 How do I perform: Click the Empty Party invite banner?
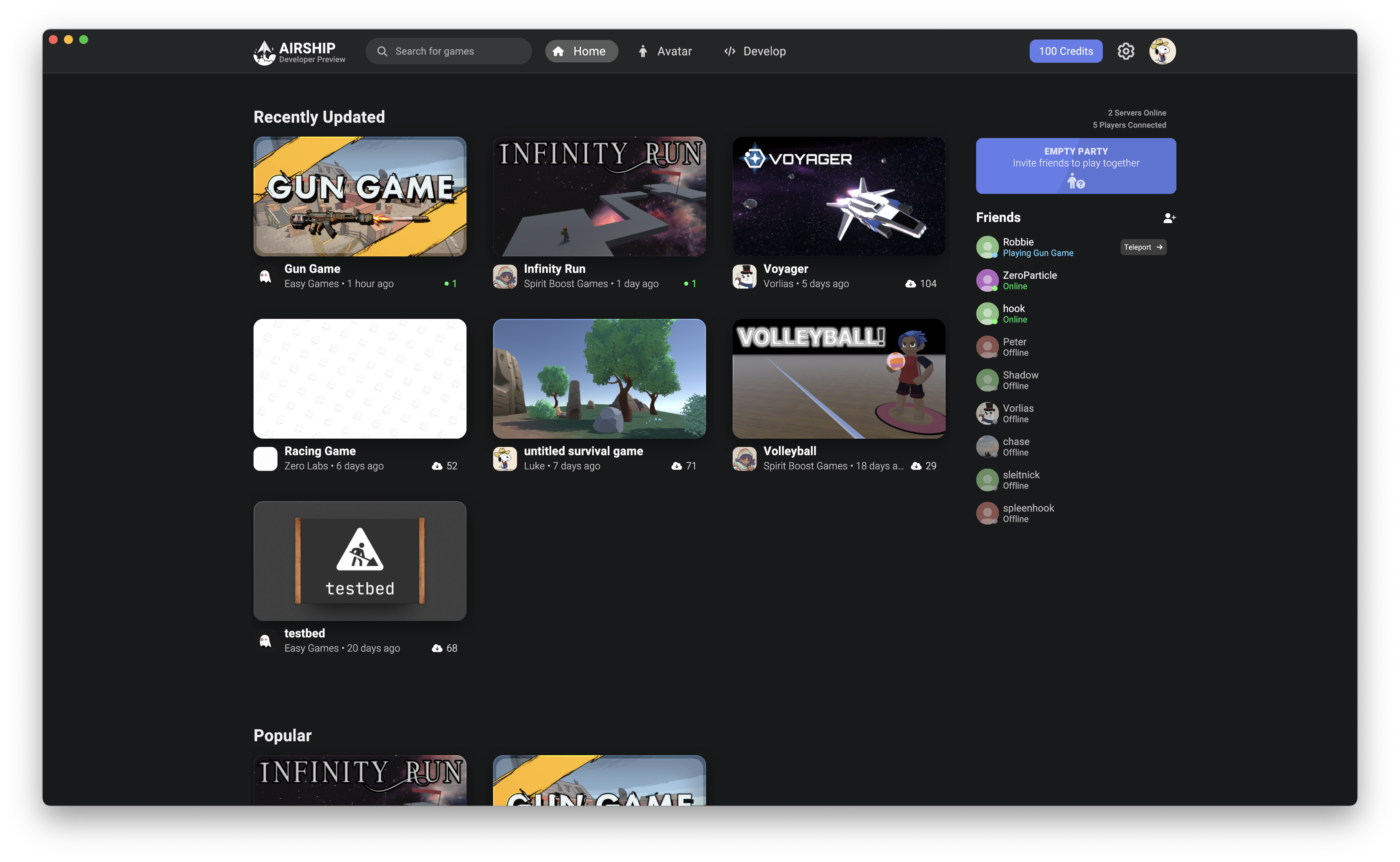[1076, 166]
